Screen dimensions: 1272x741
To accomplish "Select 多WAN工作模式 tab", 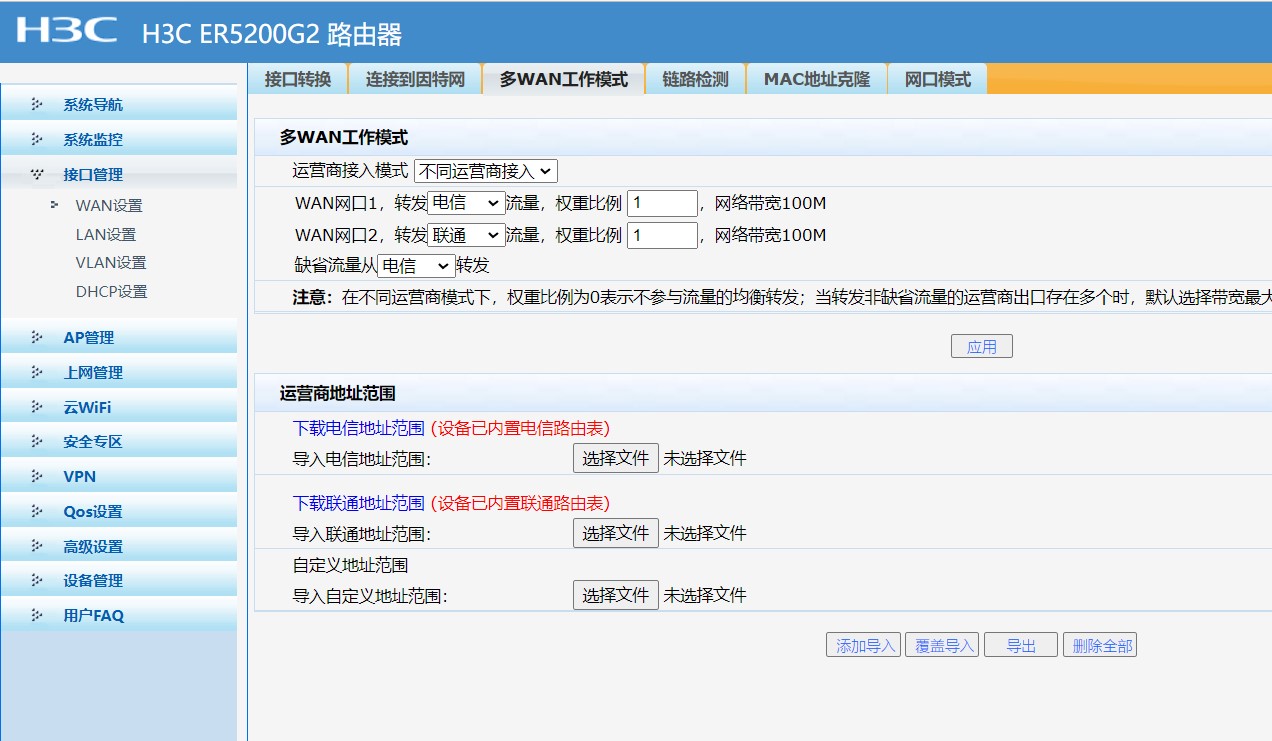I will (x=564, y=79).
